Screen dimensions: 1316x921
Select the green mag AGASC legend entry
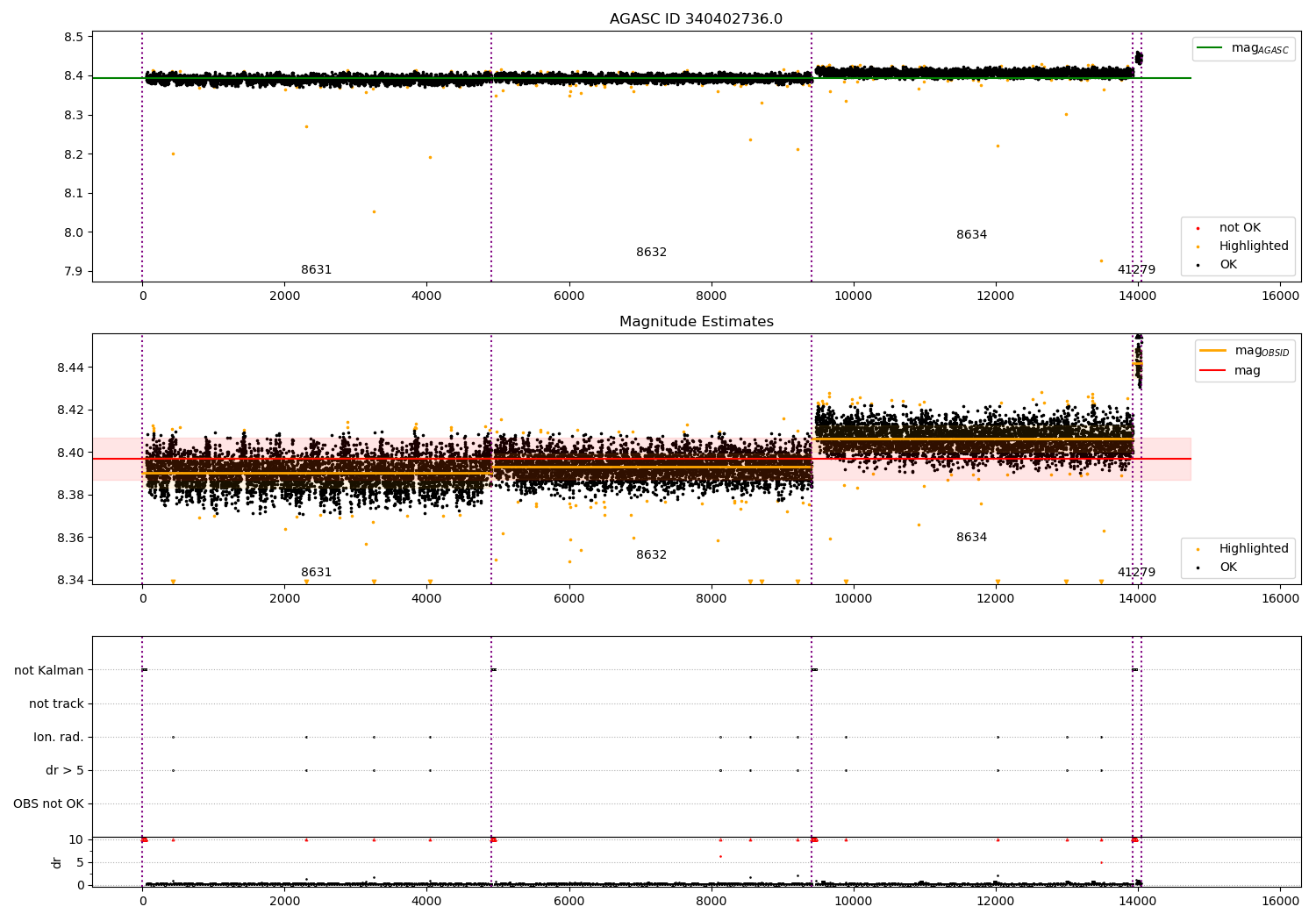(x=1243, y=48)
